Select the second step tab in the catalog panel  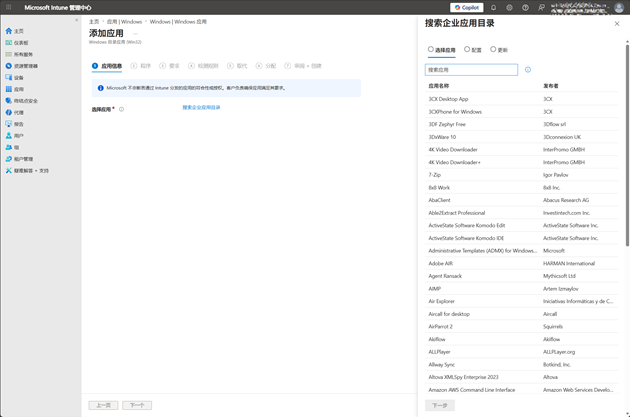tap(472, 50)
